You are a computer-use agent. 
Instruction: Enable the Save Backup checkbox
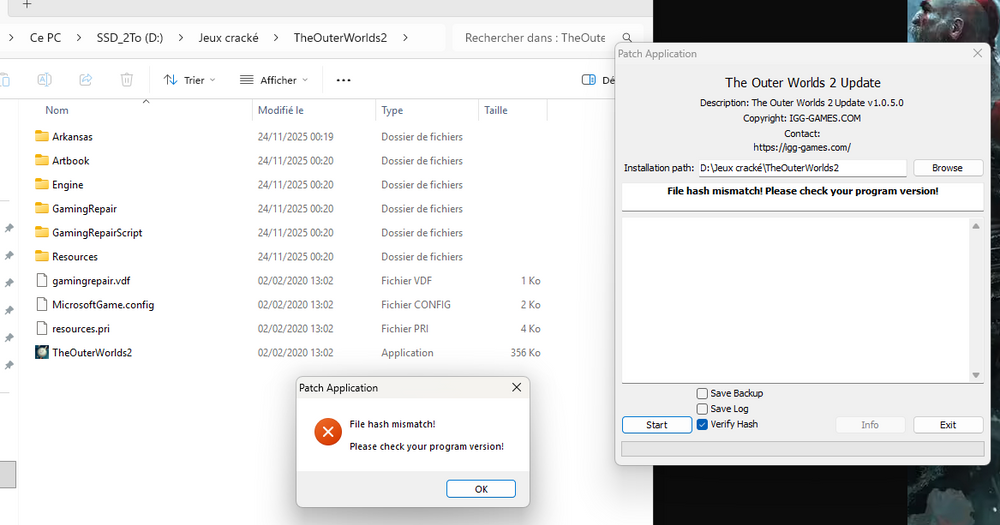702,394
